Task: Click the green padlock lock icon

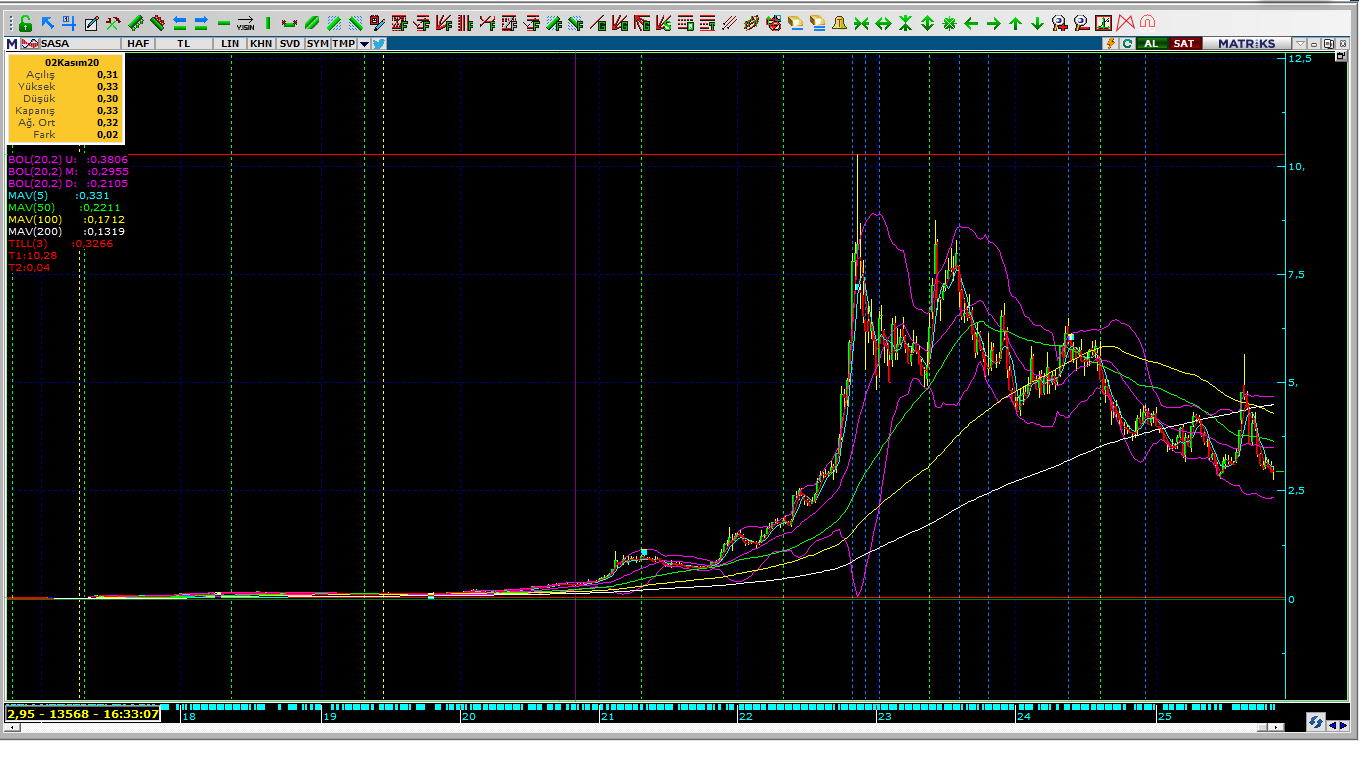Action: coord(25,23)
